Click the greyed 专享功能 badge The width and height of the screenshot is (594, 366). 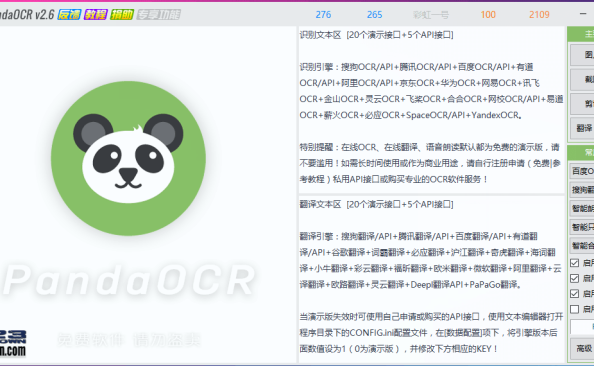pyautogui.click(x=158, y=15)
